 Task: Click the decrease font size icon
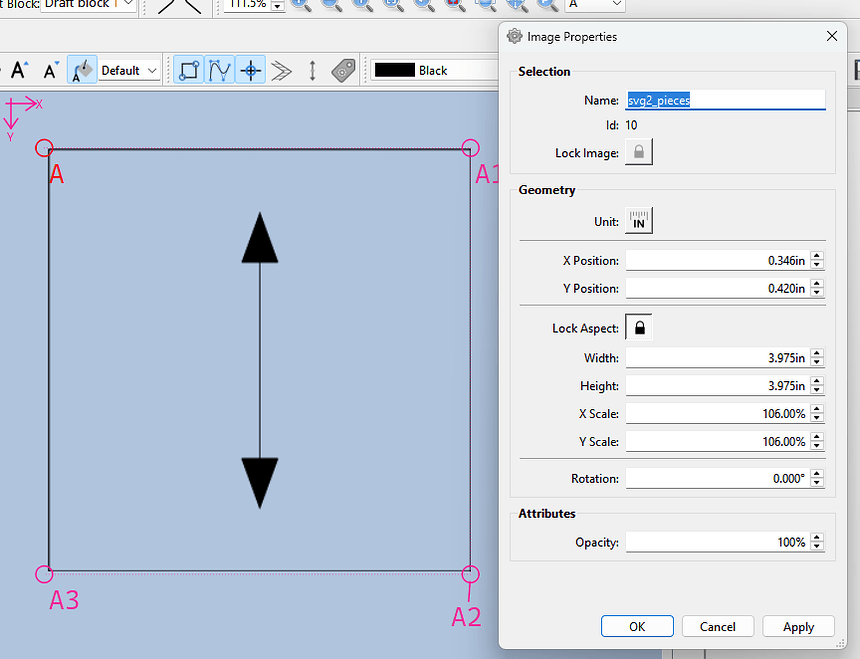(x=51, y=70)
